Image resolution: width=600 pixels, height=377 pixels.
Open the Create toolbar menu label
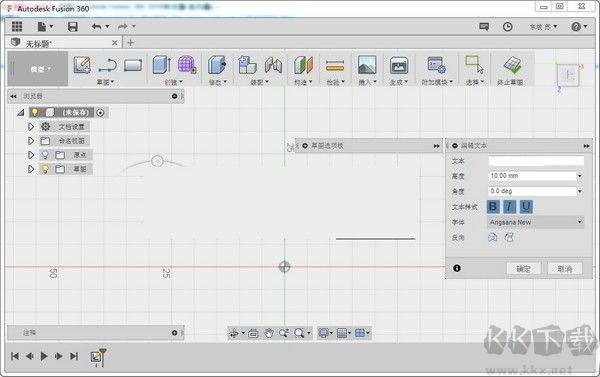pos(174,82)
